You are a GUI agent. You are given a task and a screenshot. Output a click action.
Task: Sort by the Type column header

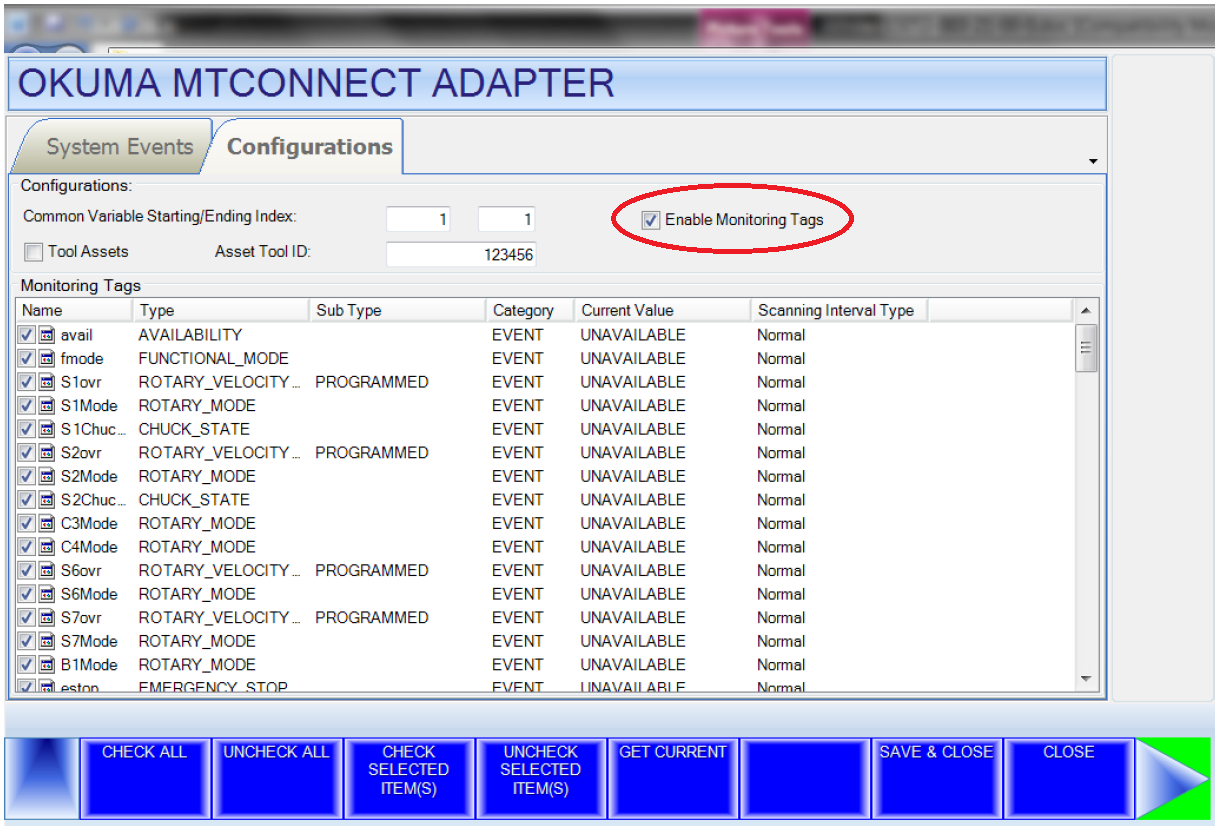(221, 310)
